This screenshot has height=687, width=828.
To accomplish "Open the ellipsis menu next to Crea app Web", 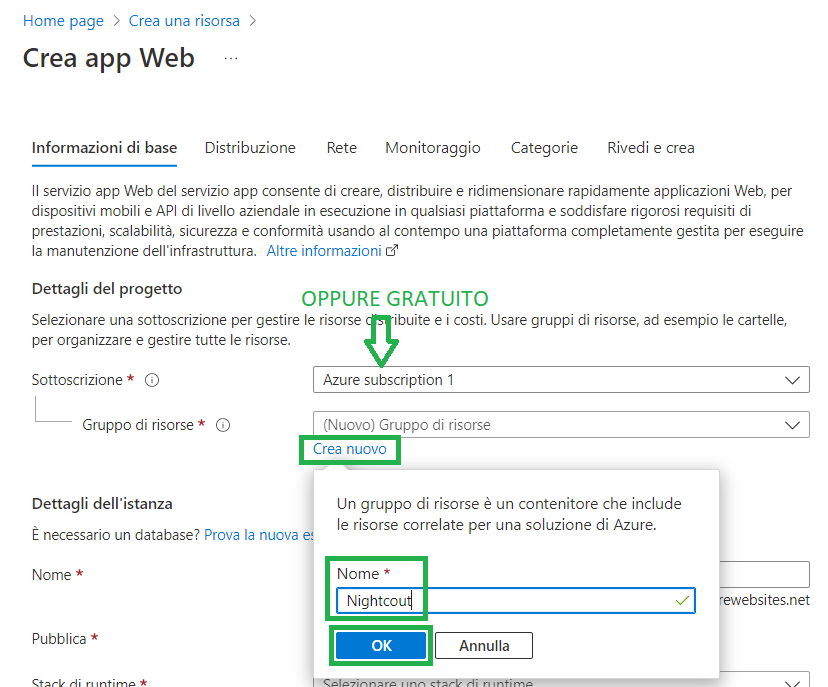I will pyautogui.click(x=231, y=59).
